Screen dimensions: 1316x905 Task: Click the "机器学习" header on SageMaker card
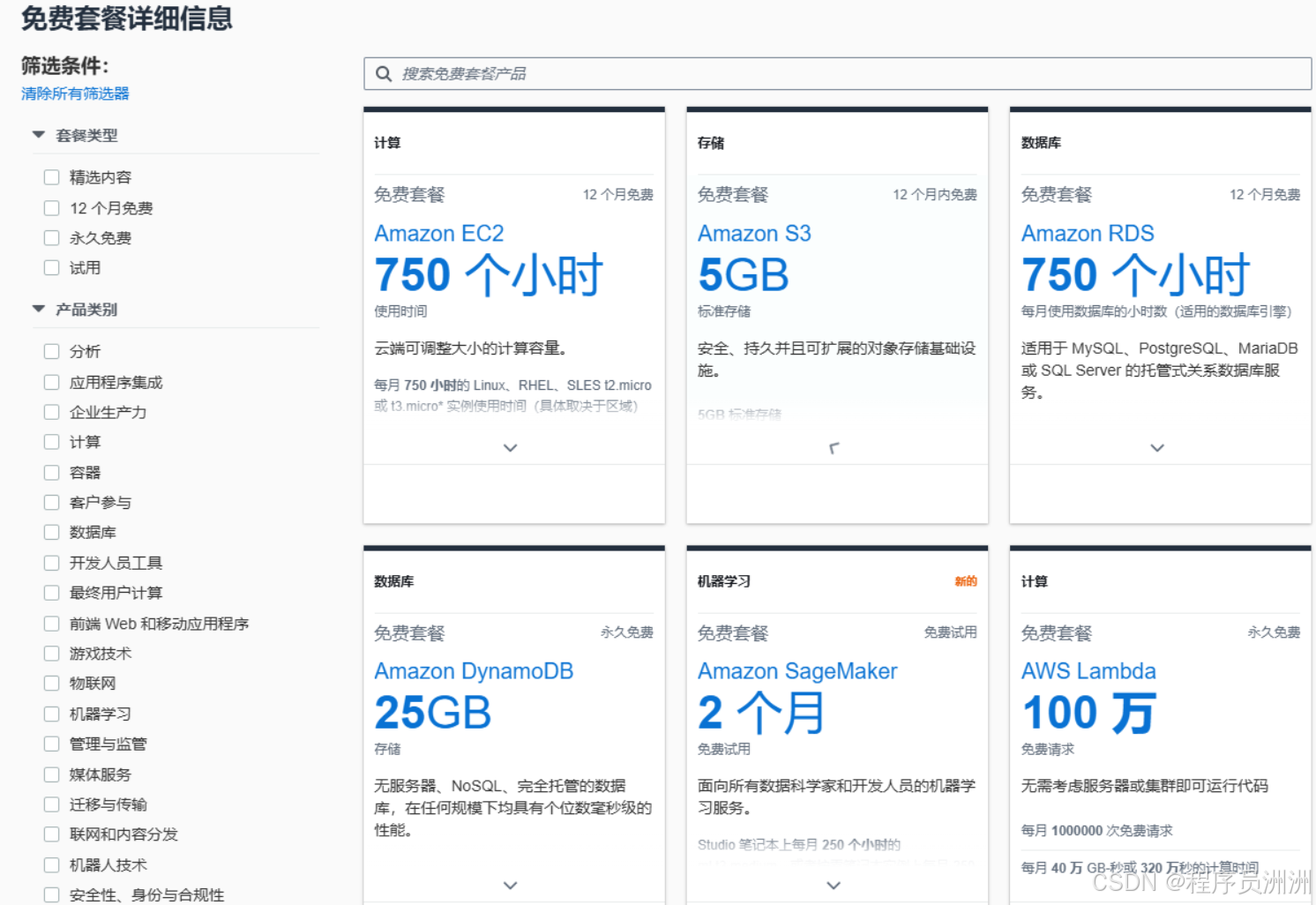(x=724, y=581)
